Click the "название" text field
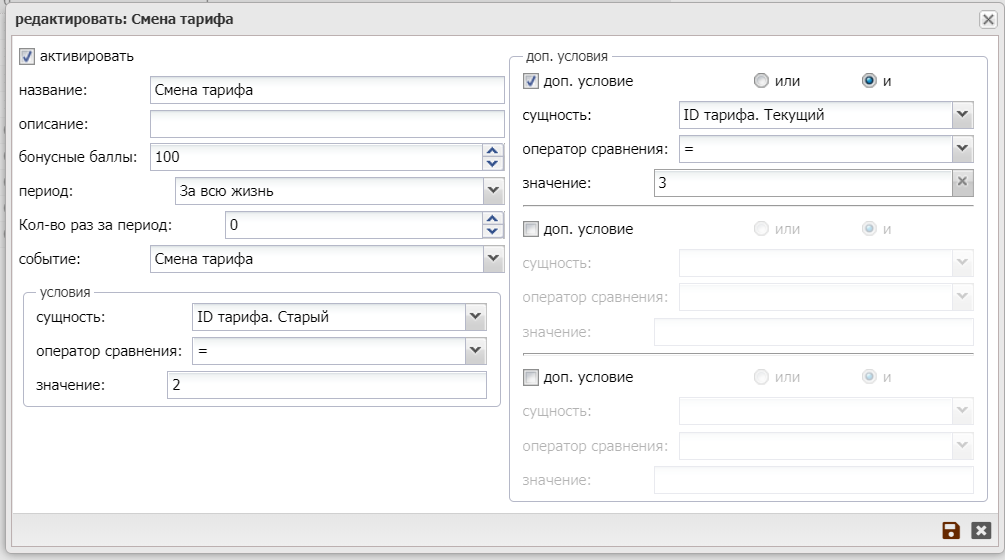Screen dimensions: 1005x560 327,90
